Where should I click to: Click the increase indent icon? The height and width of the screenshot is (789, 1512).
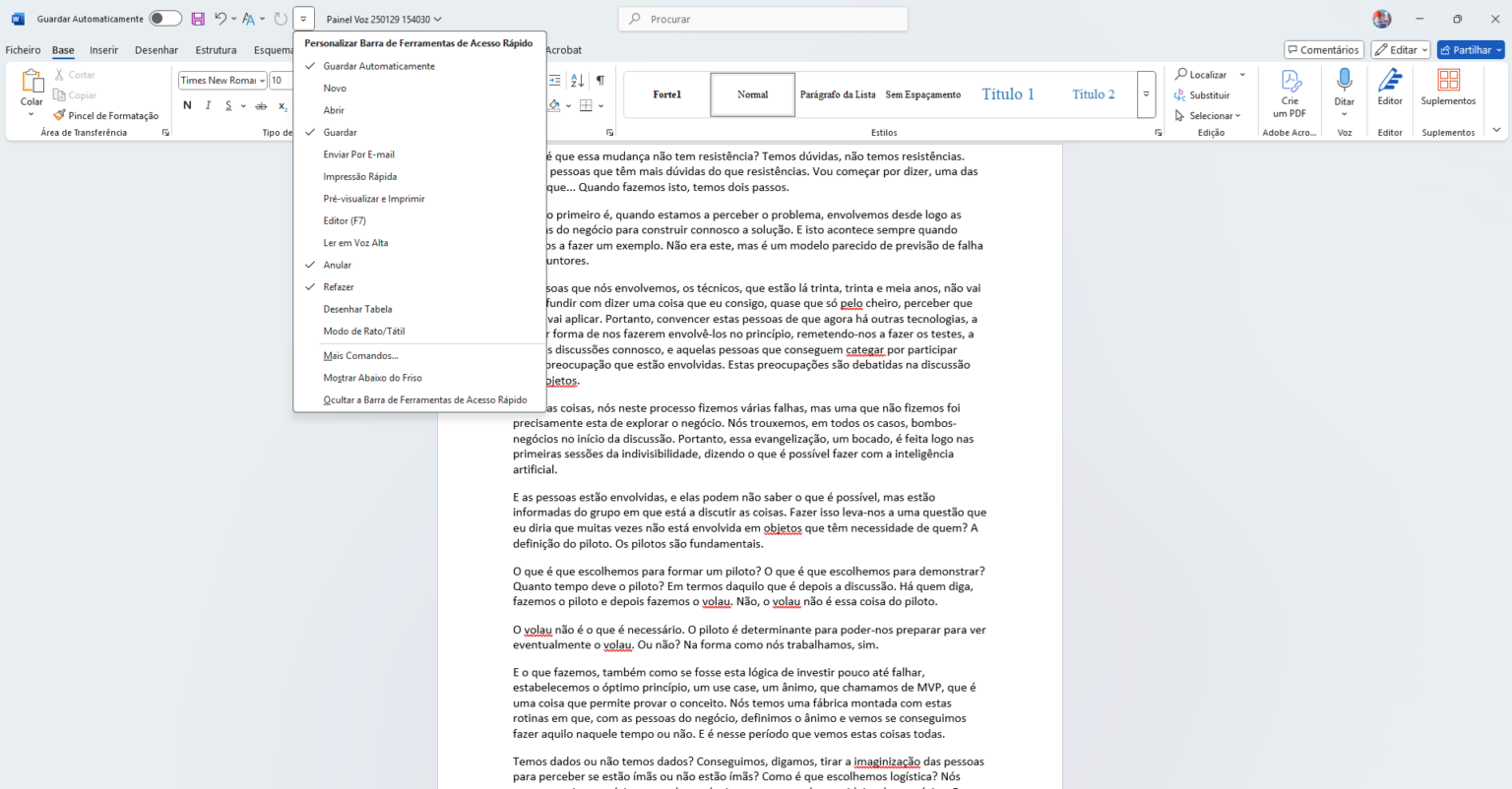pyautogui.click(x=555, y=81)
